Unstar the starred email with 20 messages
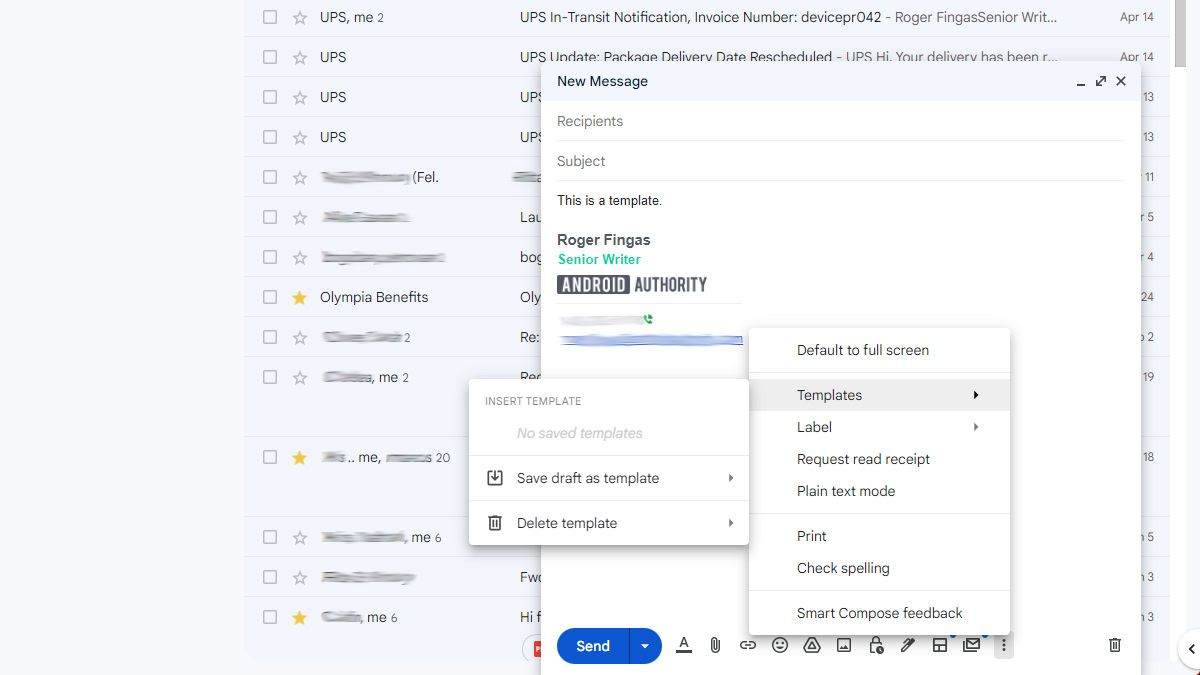Viewport: 1200px width, 675px height. (299, 457)
